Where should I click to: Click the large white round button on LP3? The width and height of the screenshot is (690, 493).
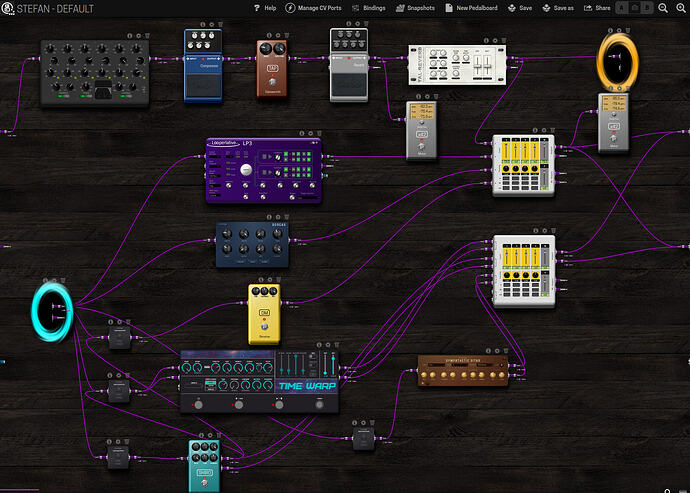(246, 169)
